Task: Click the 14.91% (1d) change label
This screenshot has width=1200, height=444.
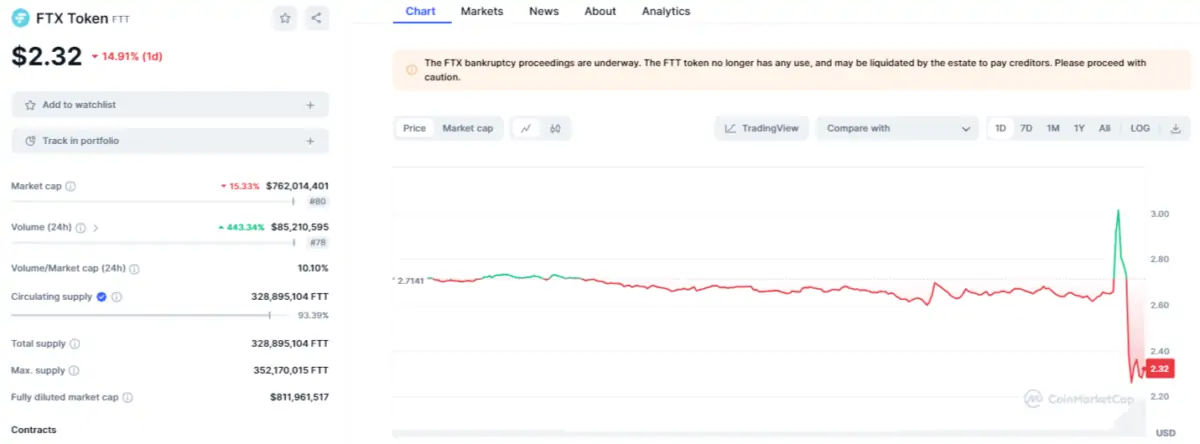Action: coord(127,57)
